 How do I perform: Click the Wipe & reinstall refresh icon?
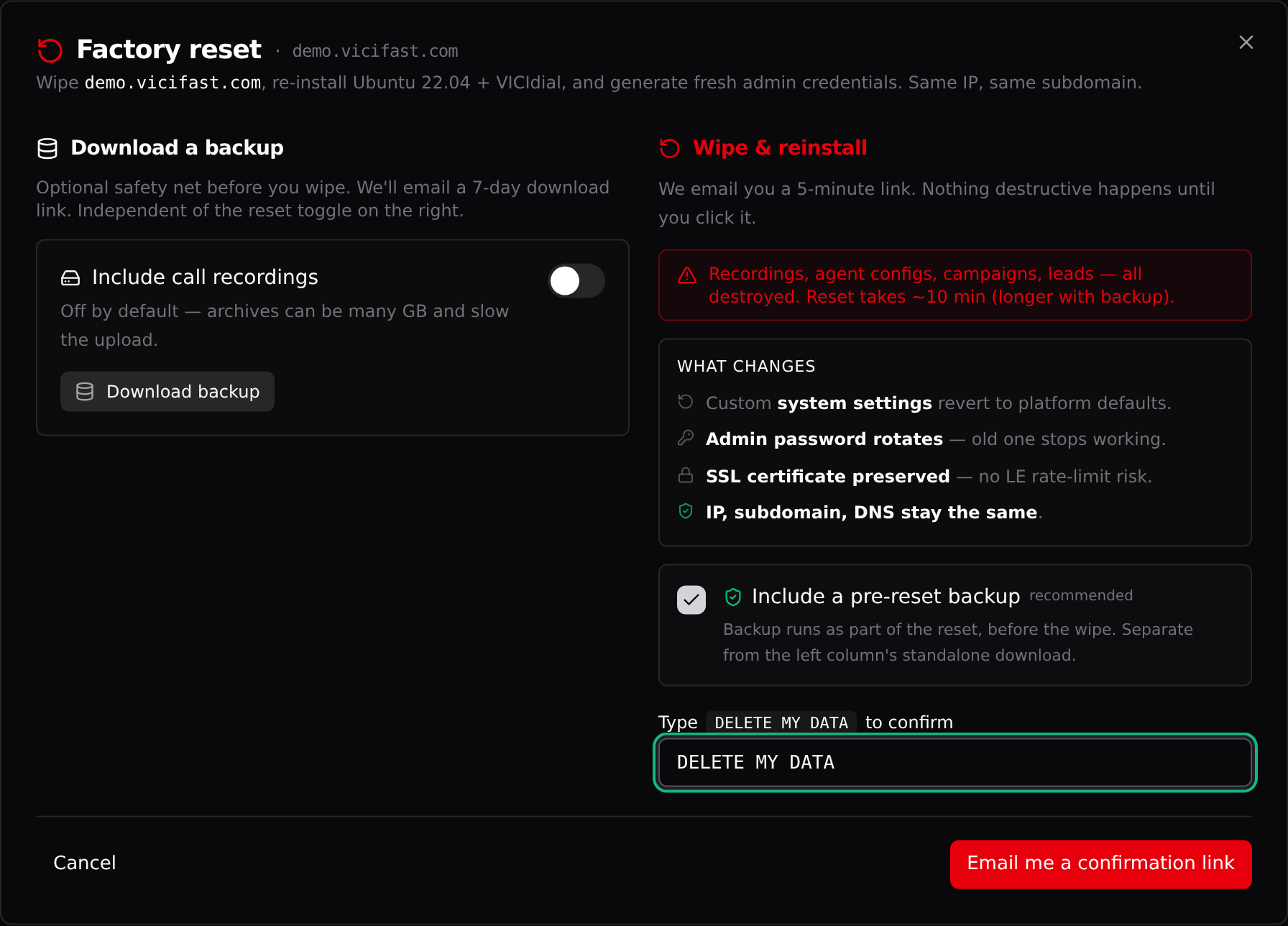pos(670,148)
